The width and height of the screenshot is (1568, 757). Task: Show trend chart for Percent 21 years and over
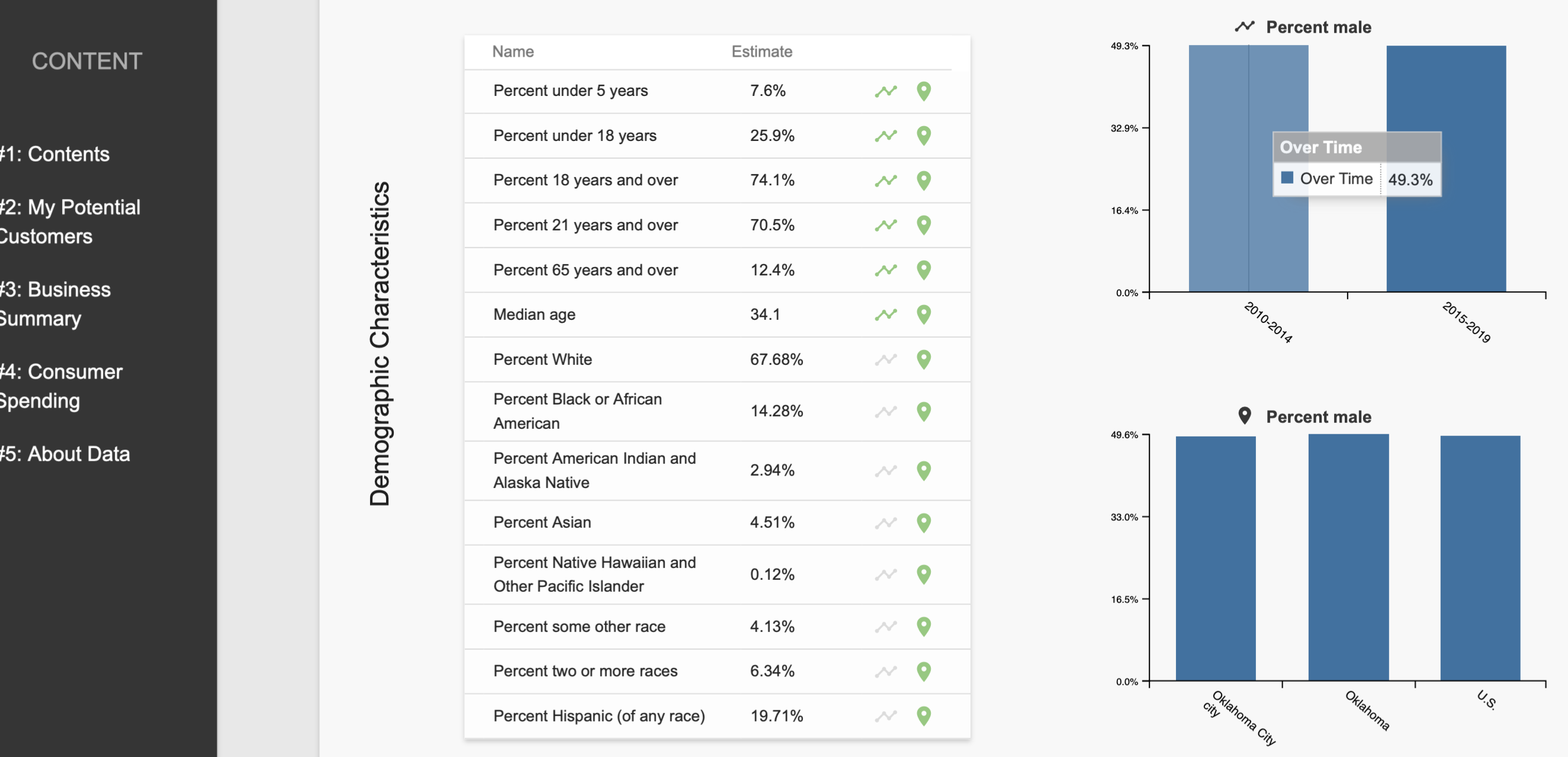886,225
